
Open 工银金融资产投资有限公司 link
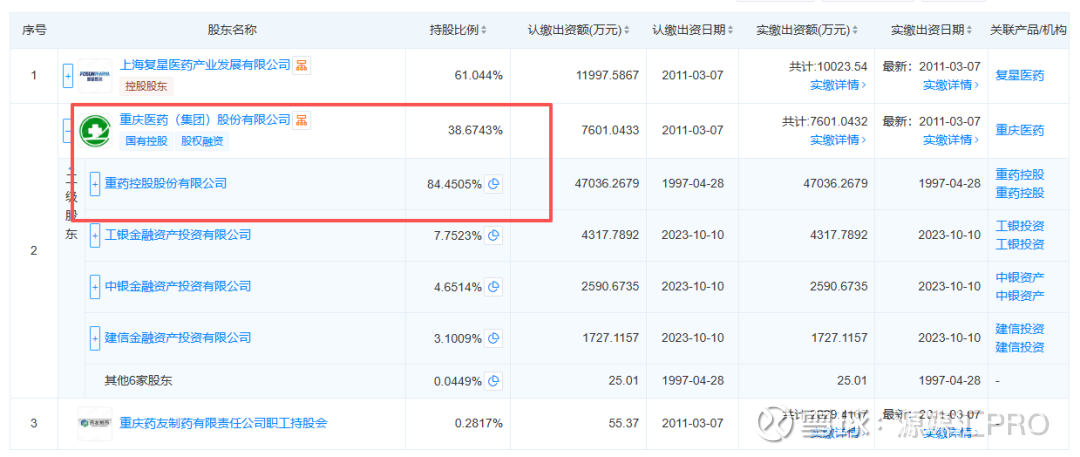pyautogui.click(x=178, y=235)
